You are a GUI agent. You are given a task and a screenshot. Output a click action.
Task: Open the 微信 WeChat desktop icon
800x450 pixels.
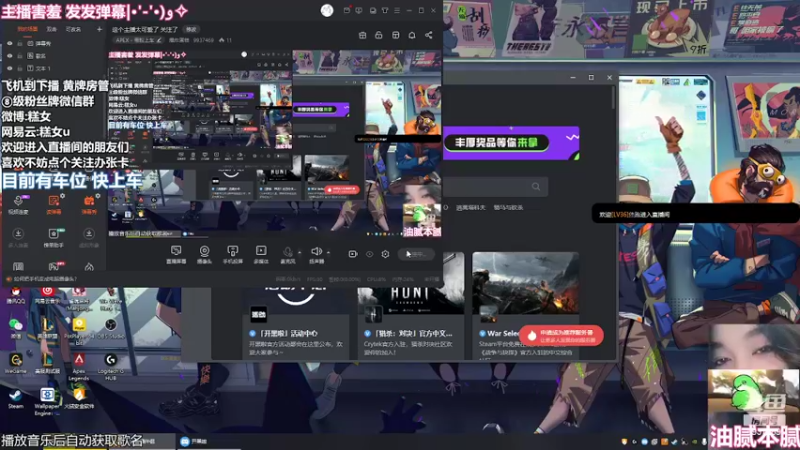click(x=15, y=329)
